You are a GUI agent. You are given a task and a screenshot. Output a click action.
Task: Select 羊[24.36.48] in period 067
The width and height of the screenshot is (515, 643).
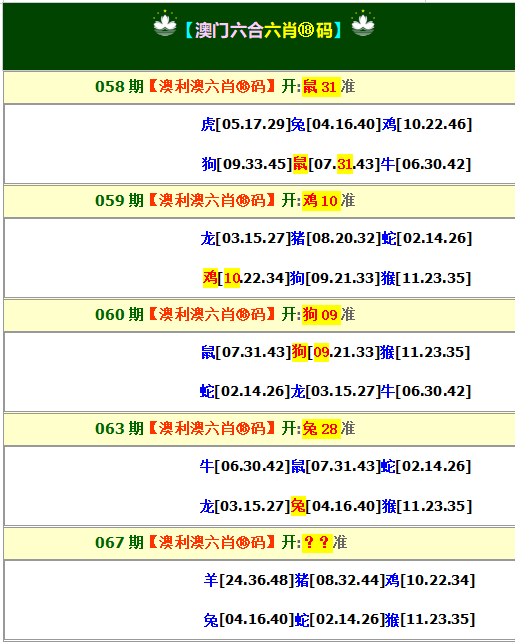click(x=249, y=580)
